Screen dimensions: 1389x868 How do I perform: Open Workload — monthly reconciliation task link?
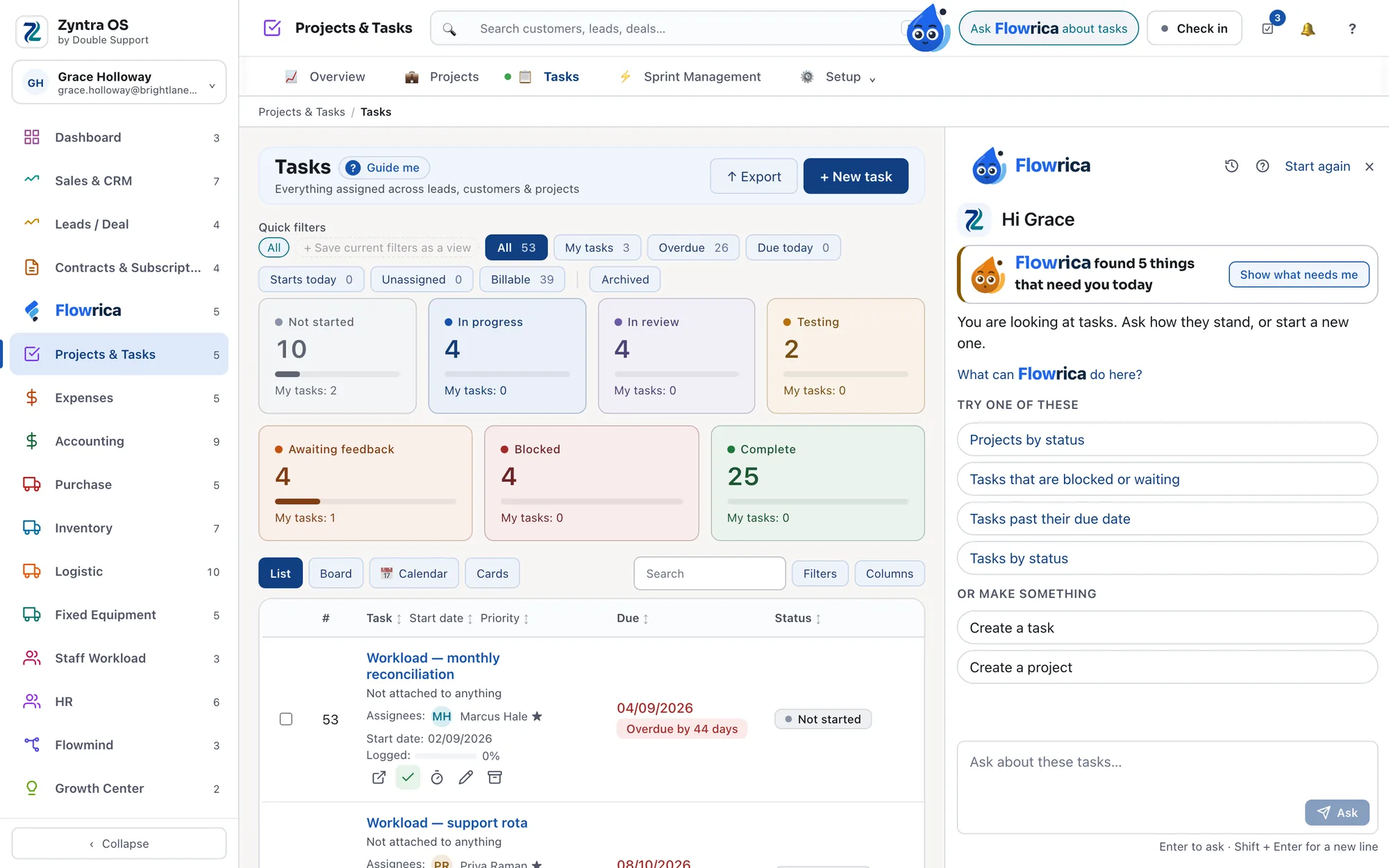[x=433, y=666]
